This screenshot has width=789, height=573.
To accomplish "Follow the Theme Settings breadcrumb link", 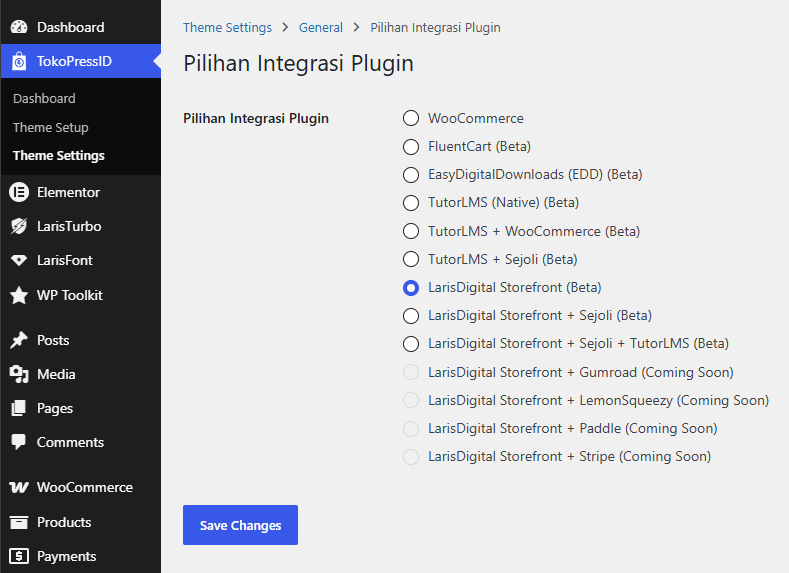I will click(x=227, y=27).
